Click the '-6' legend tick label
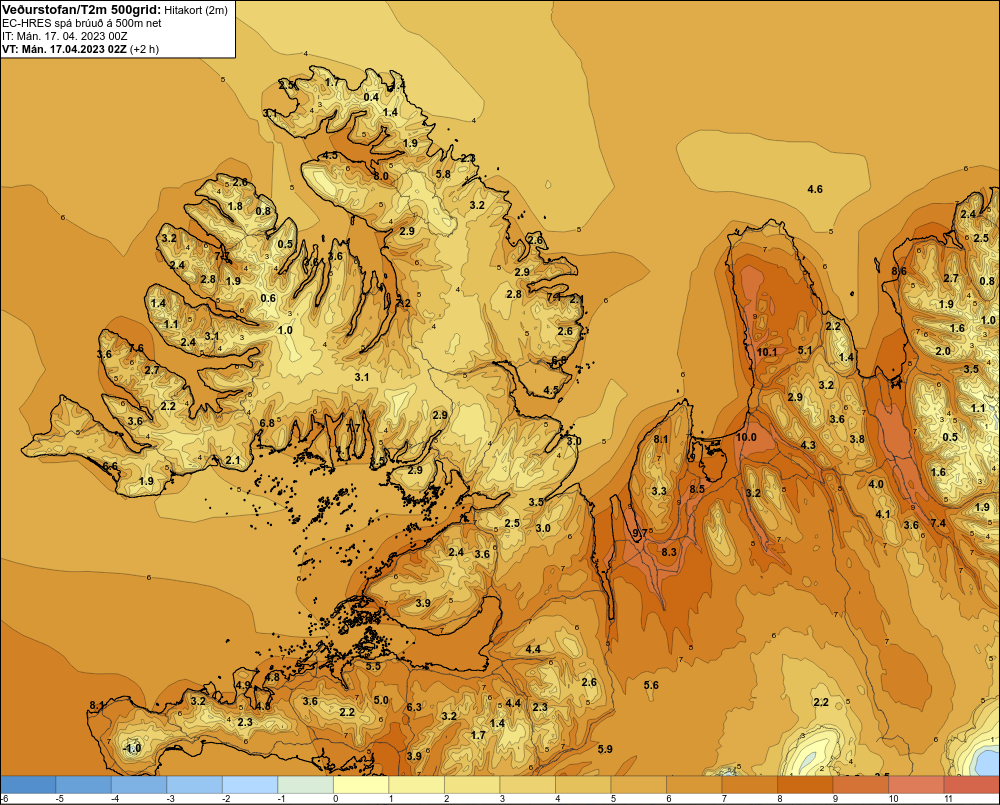The height and width of the screenshot is (805, 1000). coord(4,799)
